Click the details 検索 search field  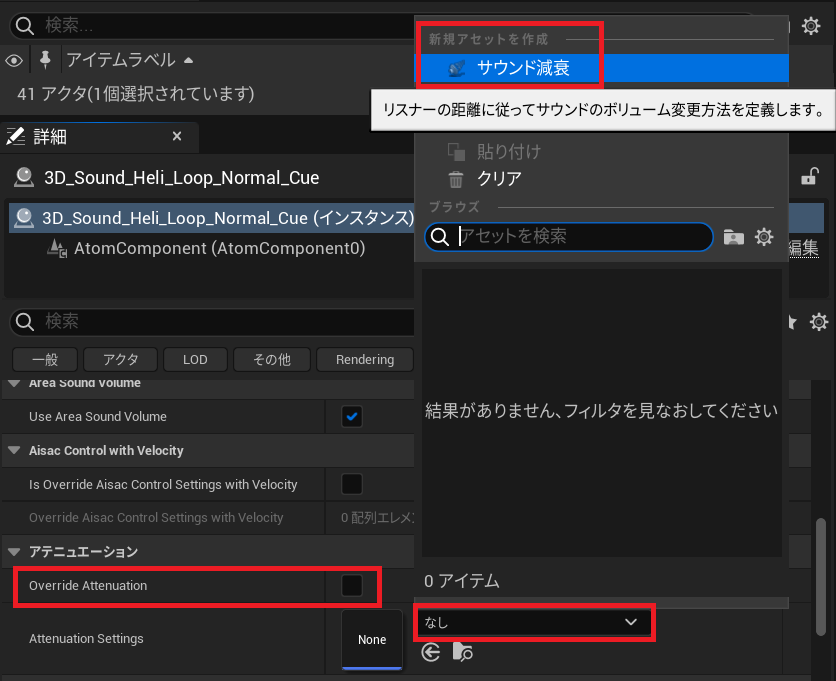[212, 322]
